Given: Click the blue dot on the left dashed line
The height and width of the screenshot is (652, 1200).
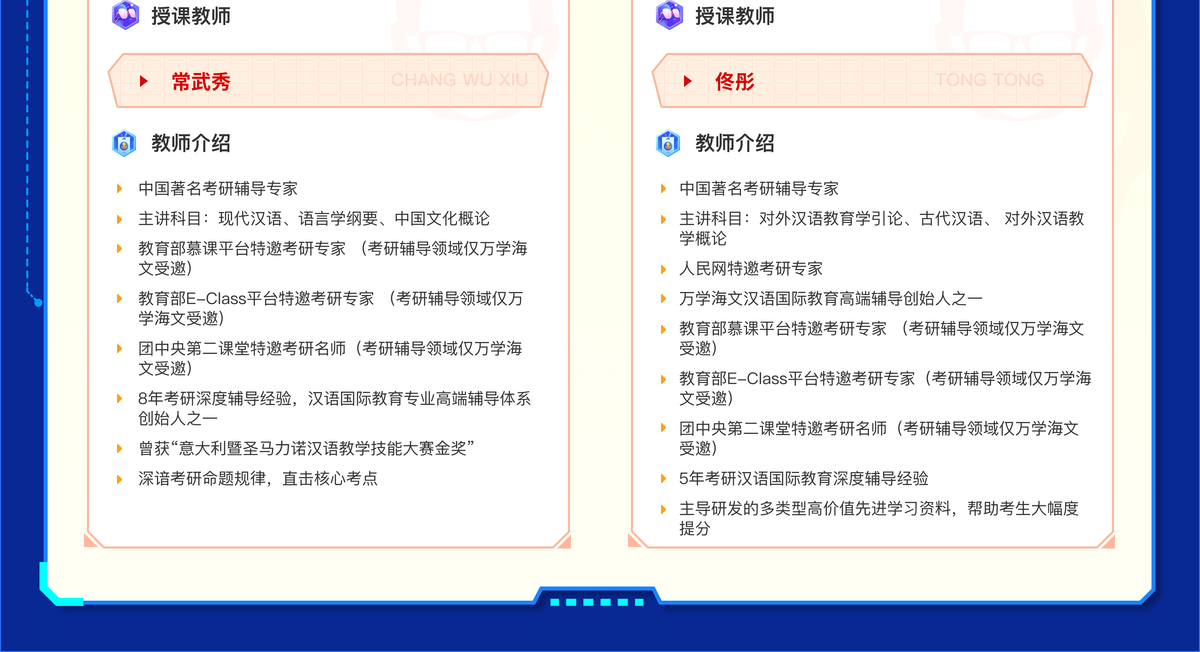Looking at the screenshot, I should pos(38,301).
